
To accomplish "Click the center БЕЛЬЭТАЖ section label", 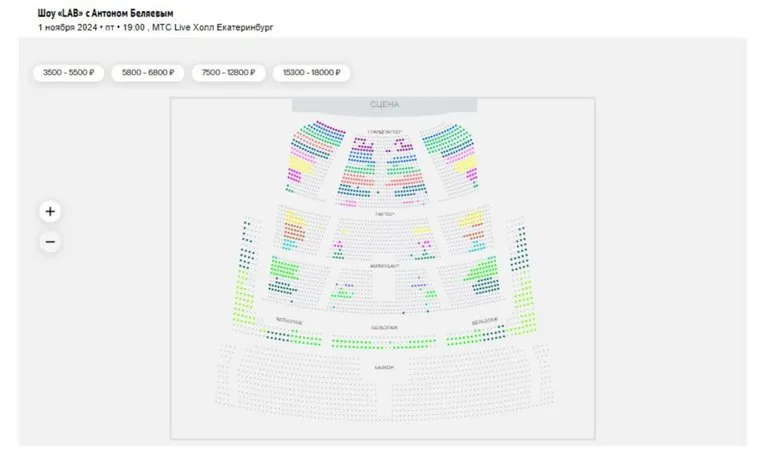I will pyautogui.click(x=384, y=327).
